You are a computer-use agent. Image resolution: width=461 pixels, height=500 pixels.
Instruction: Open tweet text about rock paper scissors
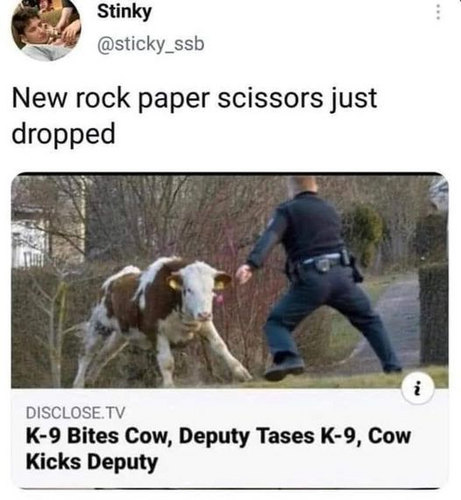[x=194, y=116]
